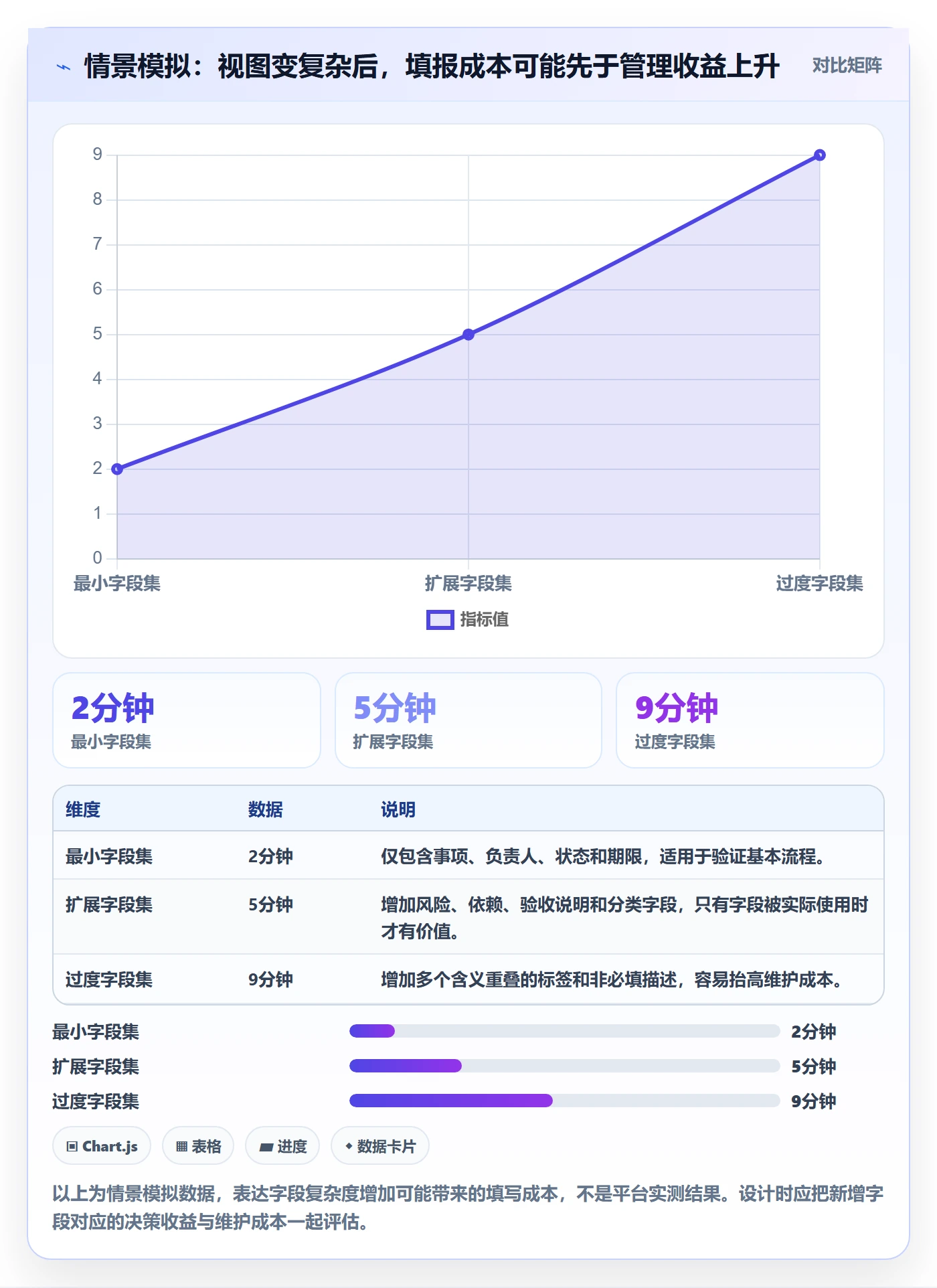
Task: Click the 5分钟 cell in the table
Action: point(270,904)
